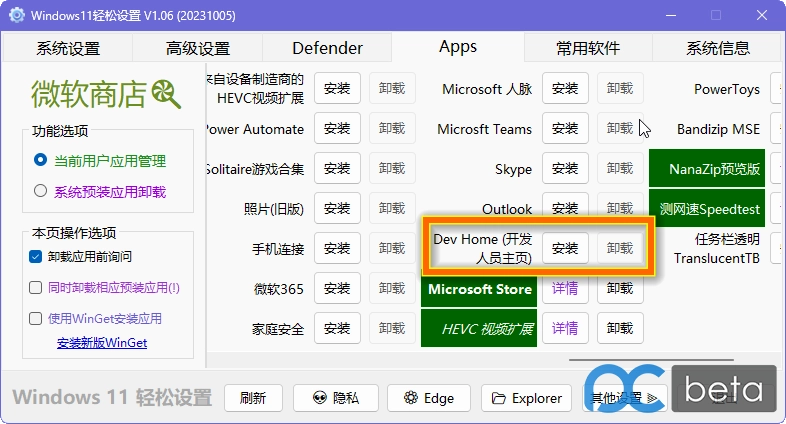
Task: Uninstall Skype
Action: (620, 168)
